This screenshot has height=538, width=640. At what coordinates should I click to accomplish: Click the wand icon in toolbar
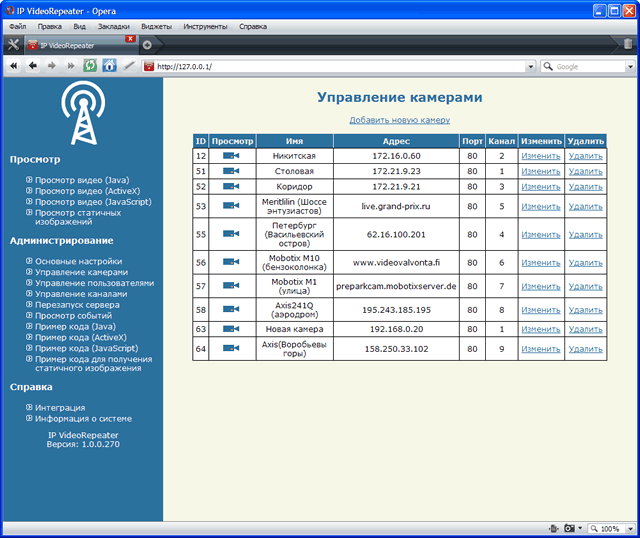129,66
